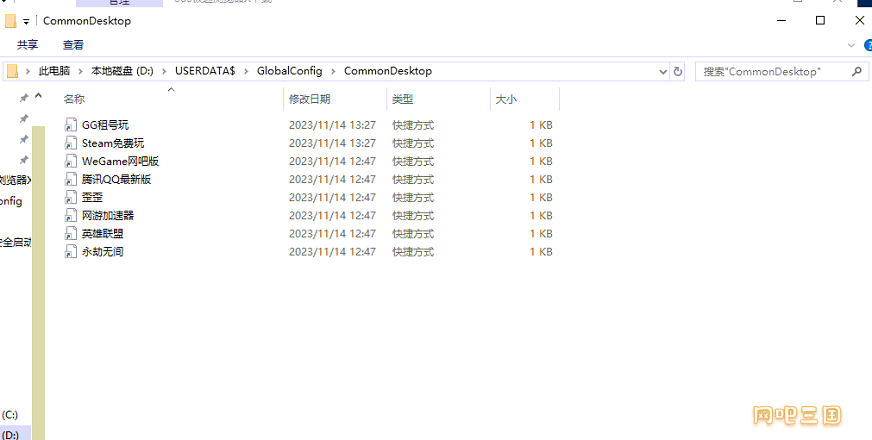Click the GG租号玩 file name
872x440 pixels.
click(105, 125)
